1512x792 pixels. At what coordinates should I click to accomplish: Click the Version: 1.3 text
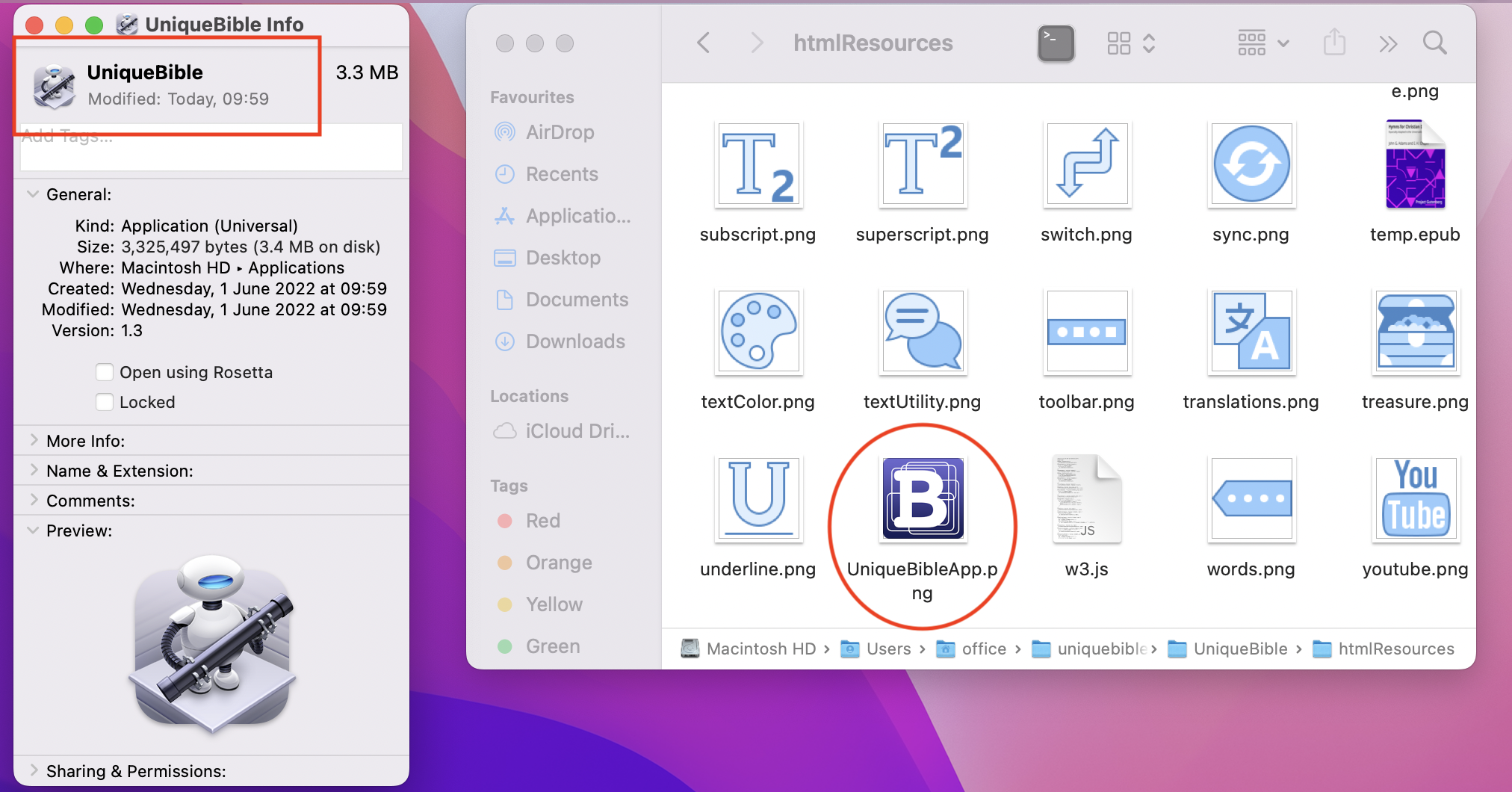[97, 330]
